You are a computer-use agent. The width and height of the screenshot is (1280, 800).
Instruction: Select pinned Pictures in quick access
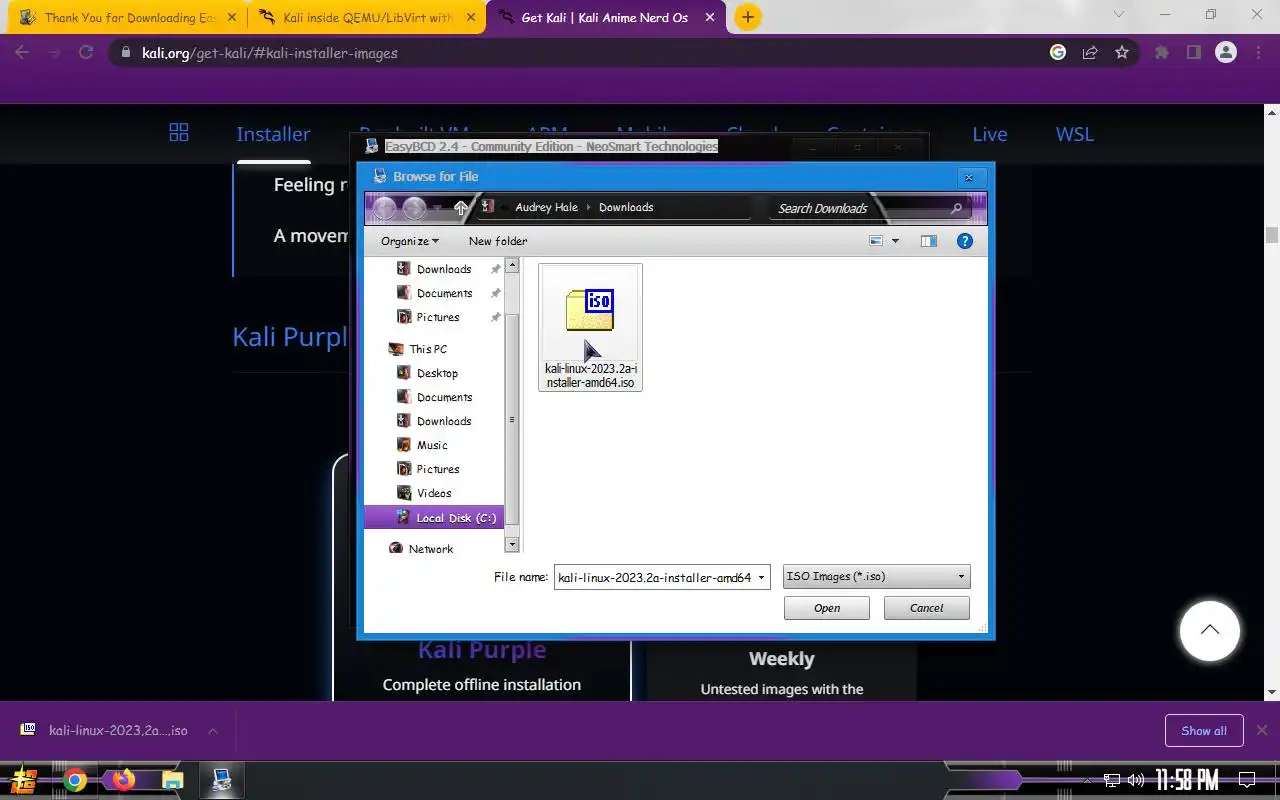click(x=438, y=317)
